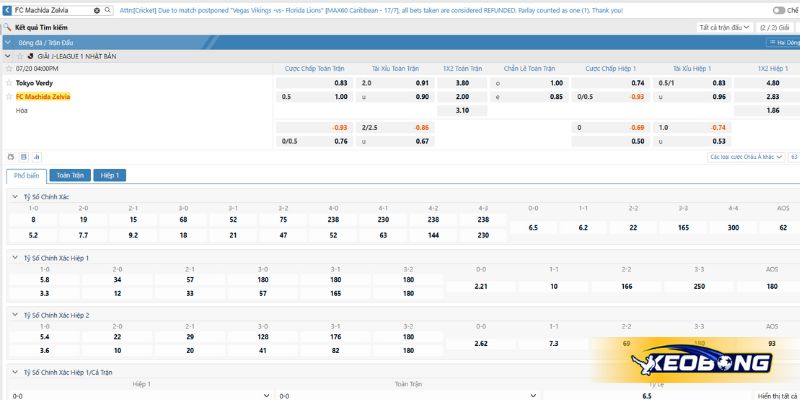This screenshot has height=400, width=800.
Task: Favorite the Giải J-League 1 Nhật Bản league star
Action: tap(21, 56)
